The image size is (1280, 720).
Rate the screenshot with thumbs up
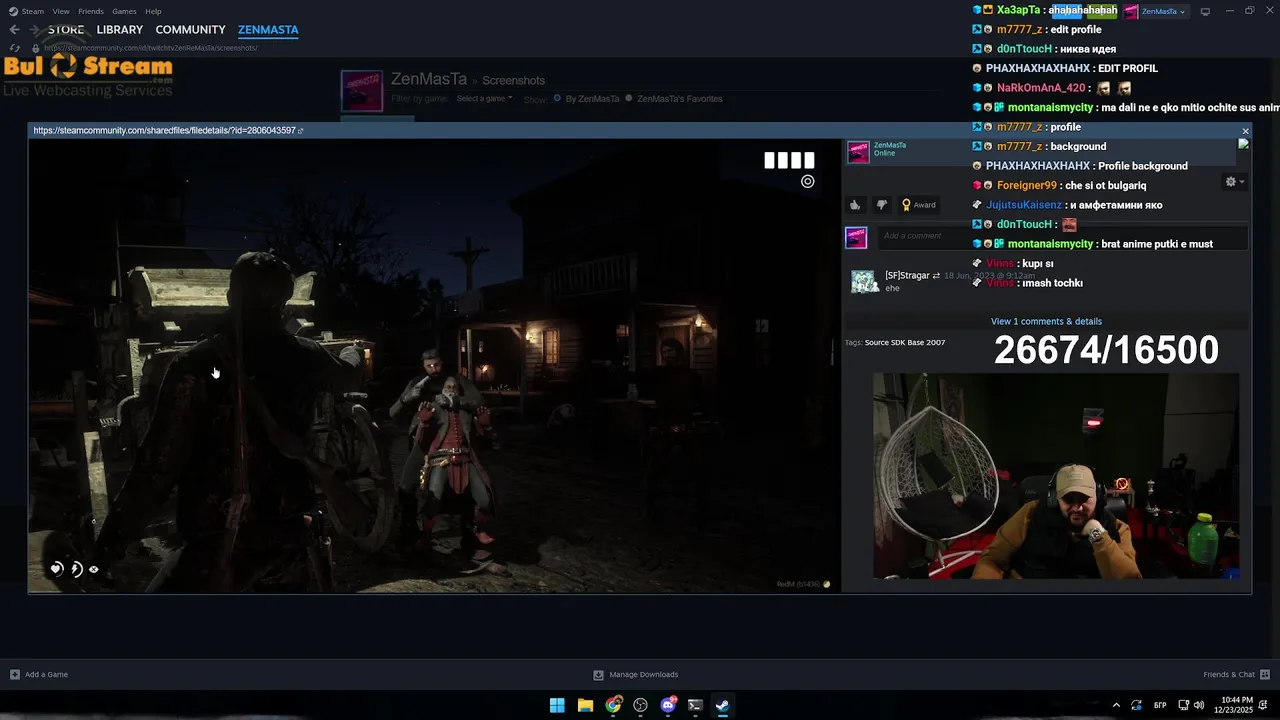pos(855,205)
